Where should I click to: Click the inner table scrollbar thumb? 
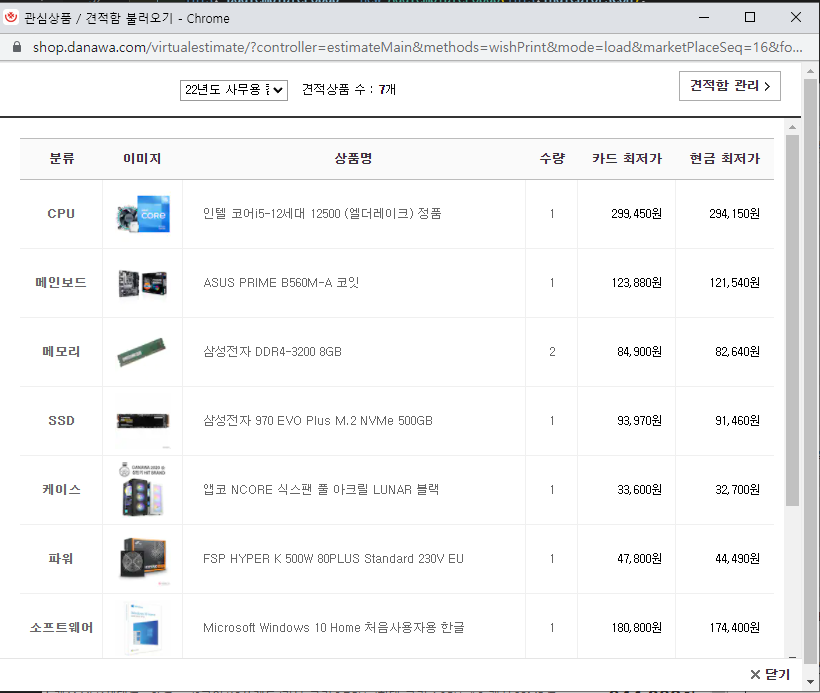point(792,320)
